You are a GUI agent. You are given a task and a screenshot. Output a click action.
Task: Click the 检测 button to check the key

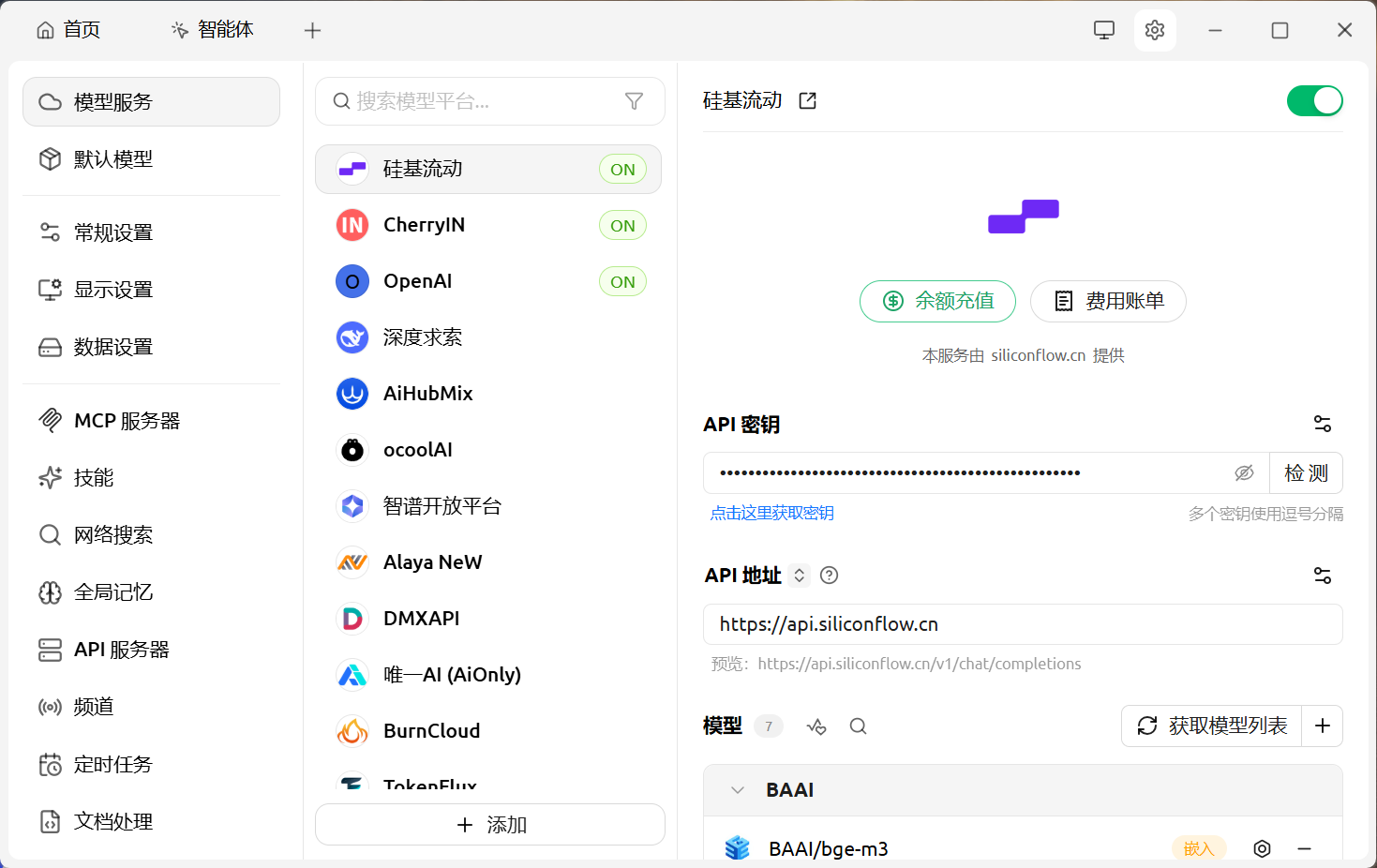coord(1307,473)
